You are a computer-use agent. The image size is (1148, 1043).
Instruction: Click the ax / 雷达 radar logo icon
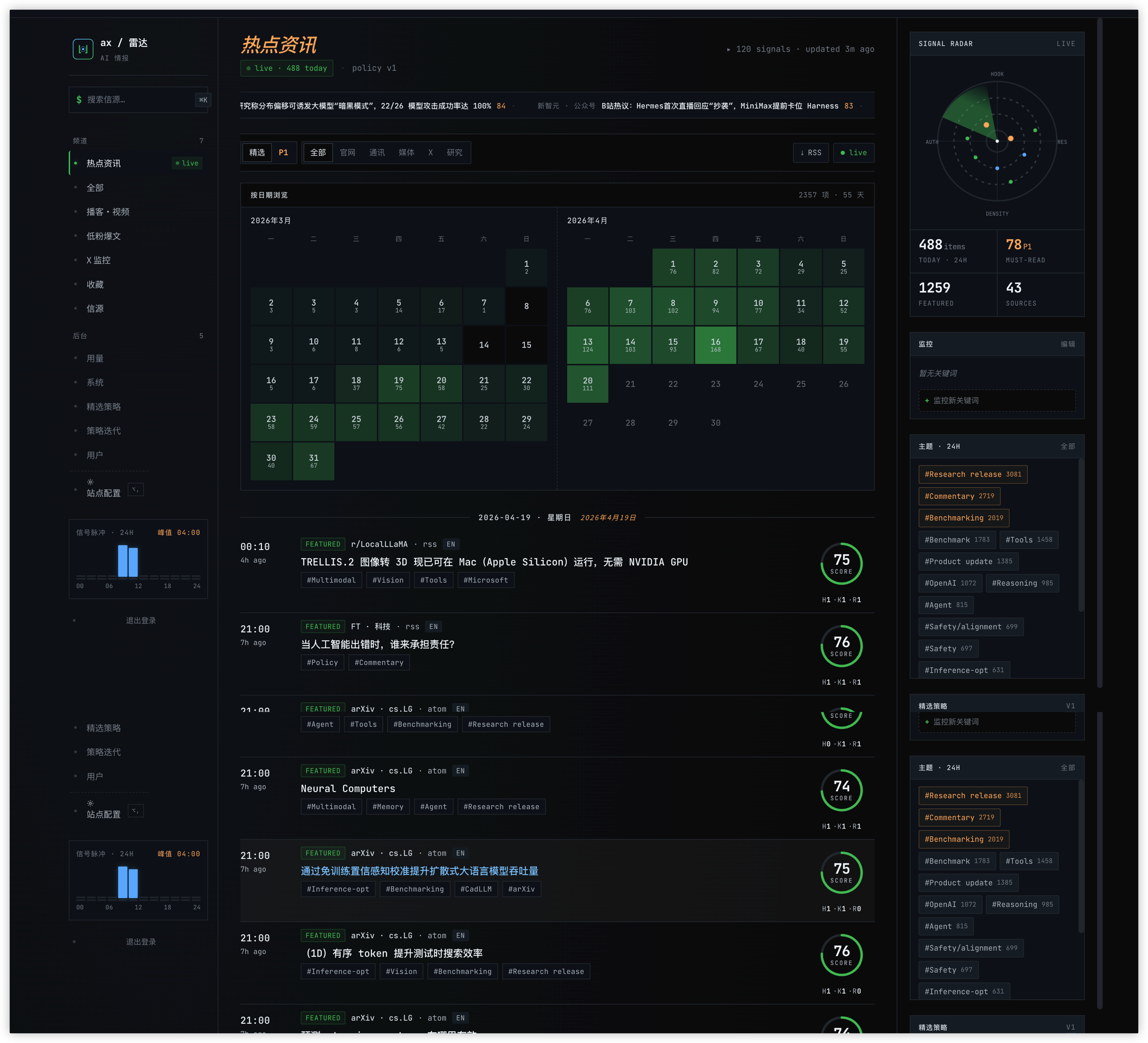pyautogui.click(x=83, y=49)
